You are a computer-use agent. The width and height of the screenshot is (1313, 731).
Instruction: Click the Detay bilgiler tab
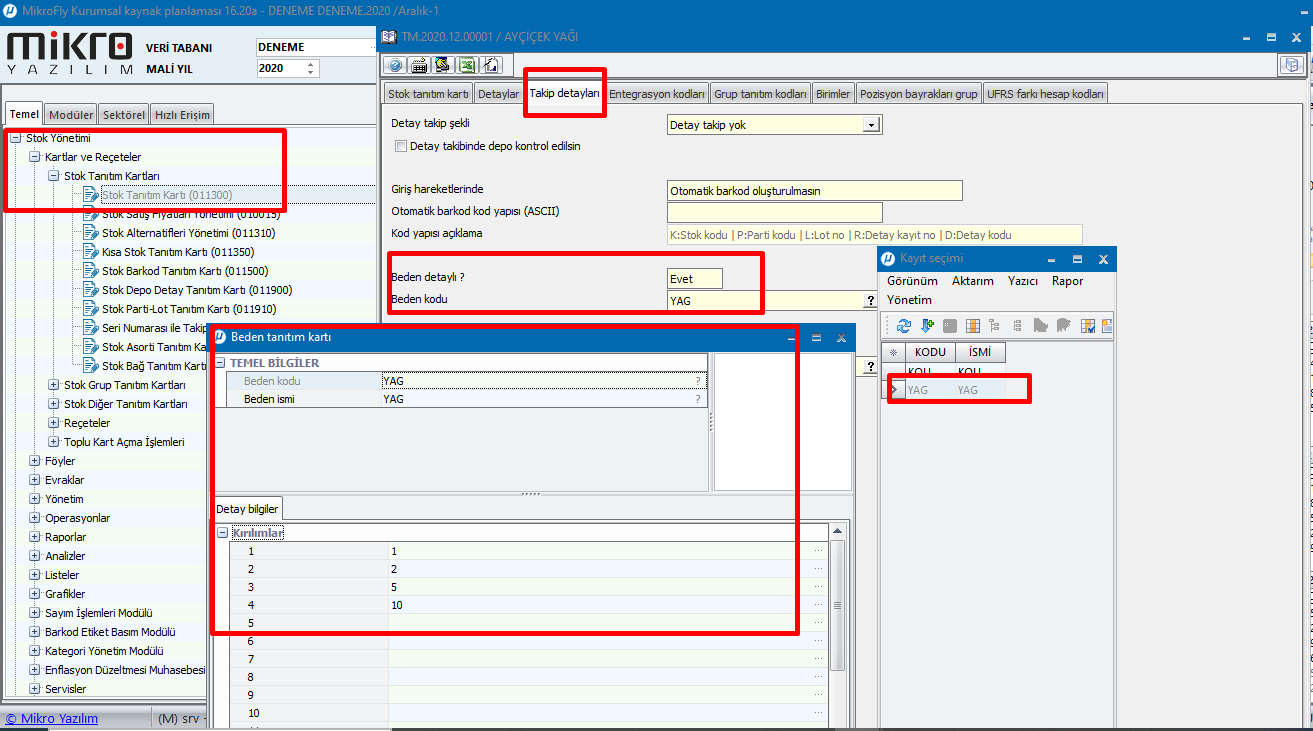click(x=247, y=509)
